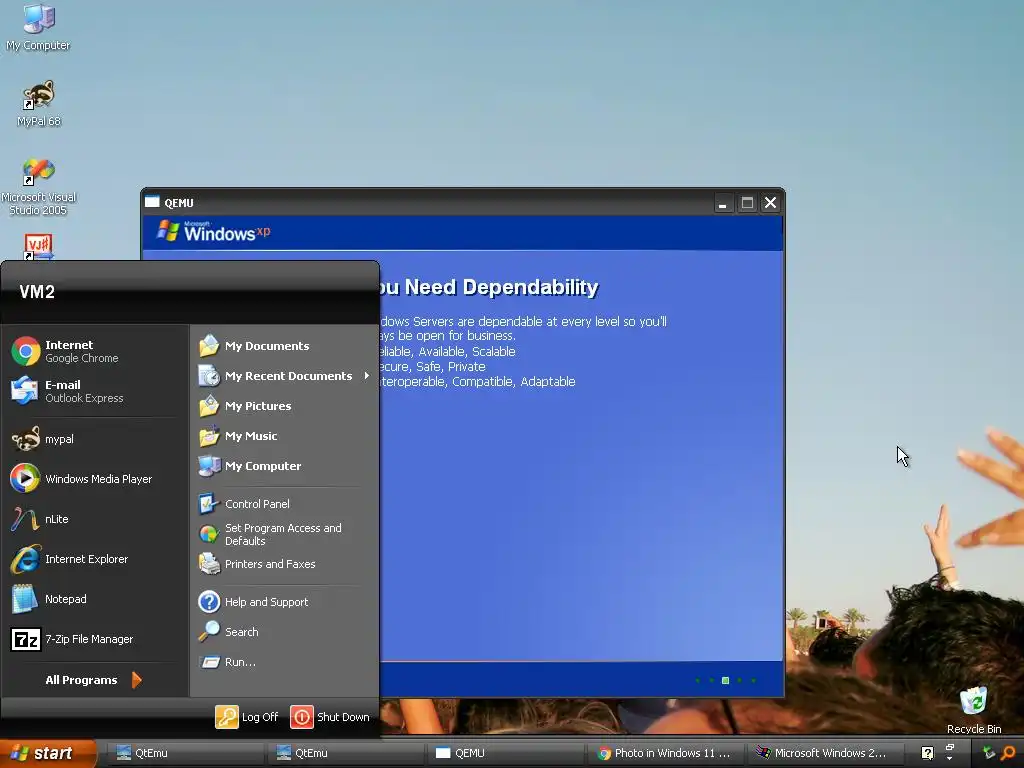Click the Log Off button
This screenshot has height=768, width=1024.
coord(247,716)
